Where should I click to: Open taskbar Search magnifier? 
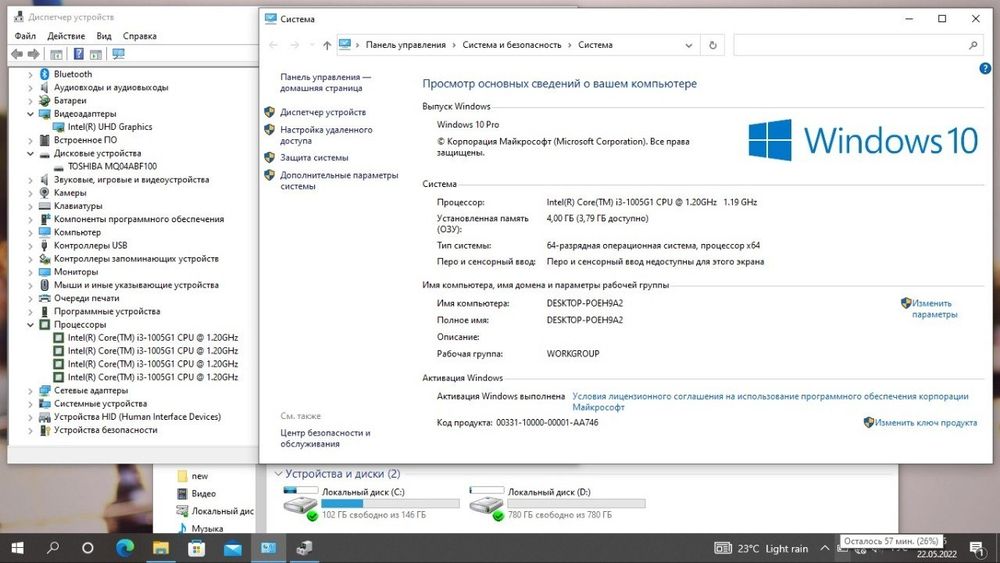click(x=53, y=548)
